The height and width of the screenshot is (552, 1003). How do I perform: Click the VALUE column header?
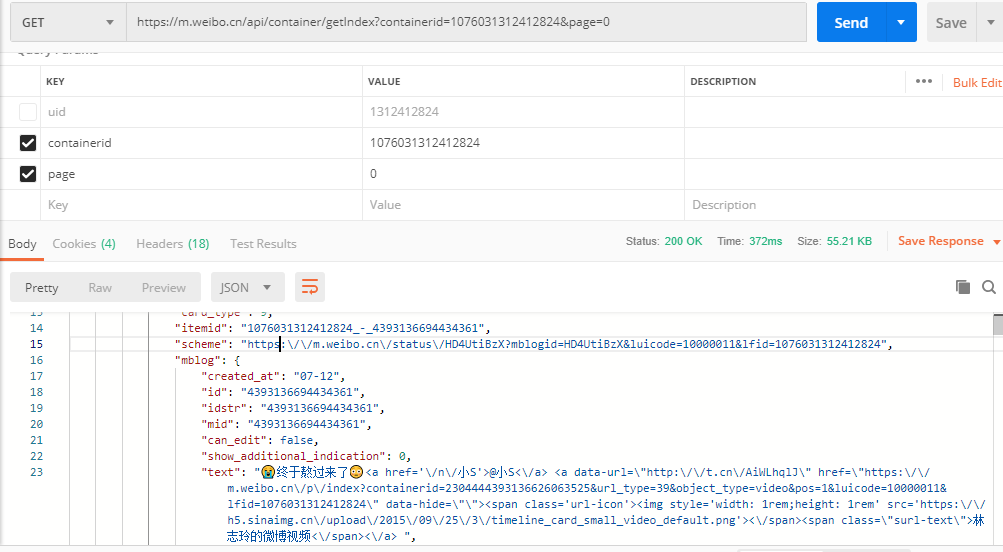click(x=384, y=82)
